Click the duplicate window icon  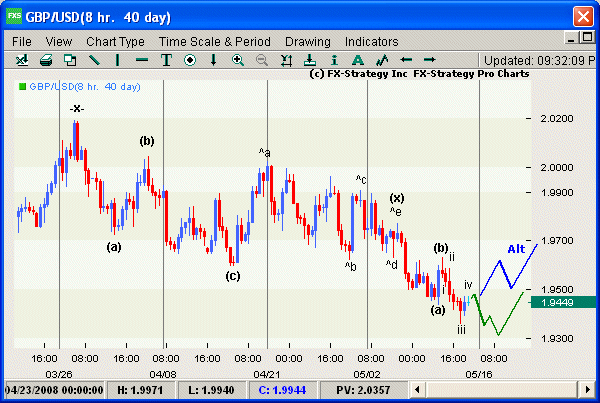coord(70,60)
